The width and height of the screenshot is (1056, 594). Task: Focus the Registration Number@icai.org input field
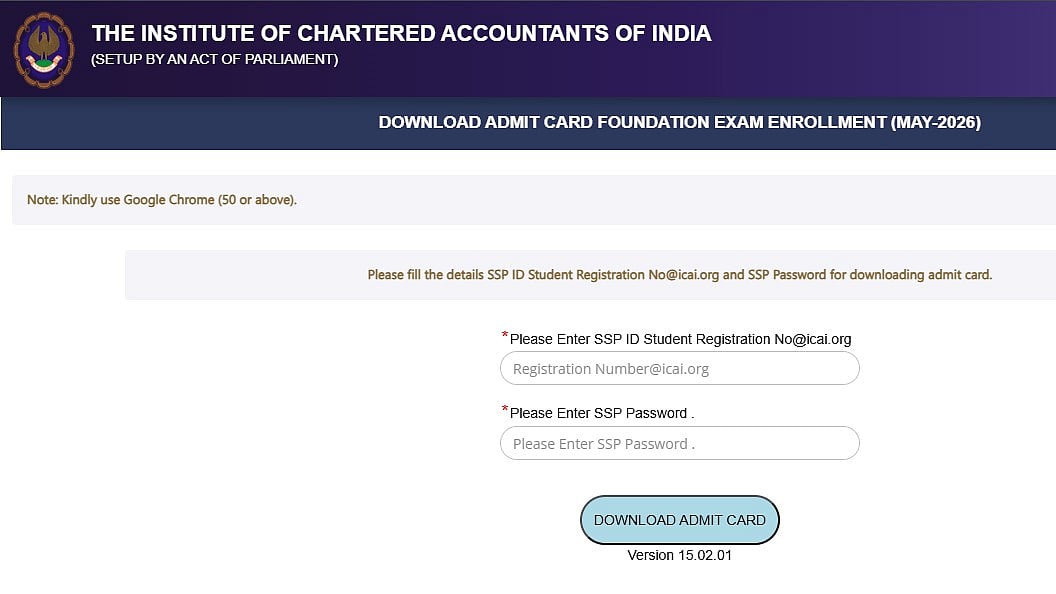coord(679,369)
